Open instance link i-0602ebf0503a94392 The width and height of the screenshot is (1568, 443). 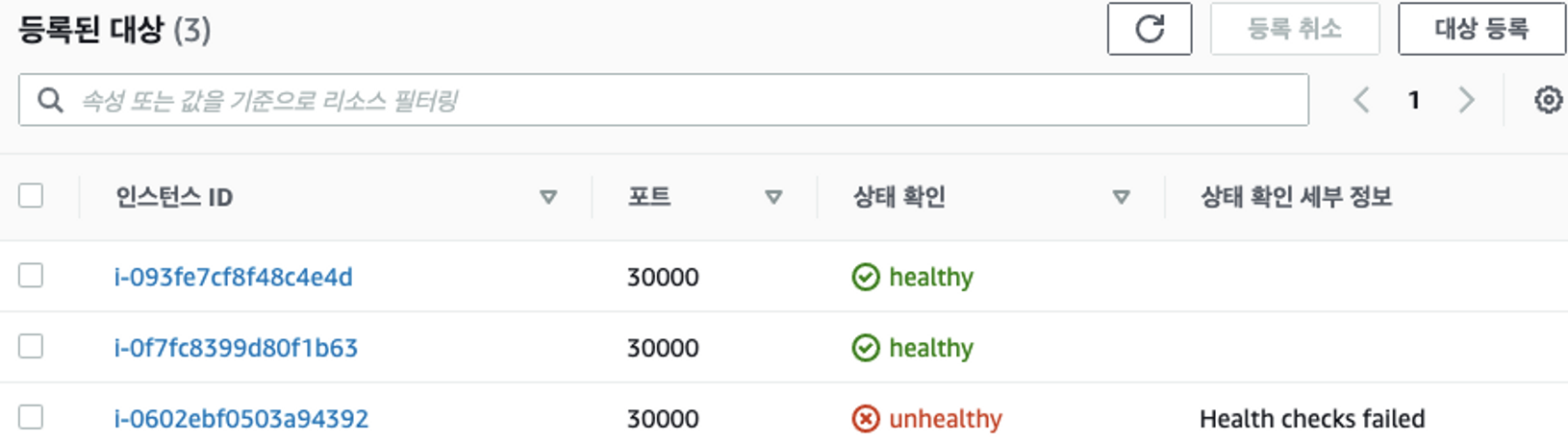click(241, 419)
